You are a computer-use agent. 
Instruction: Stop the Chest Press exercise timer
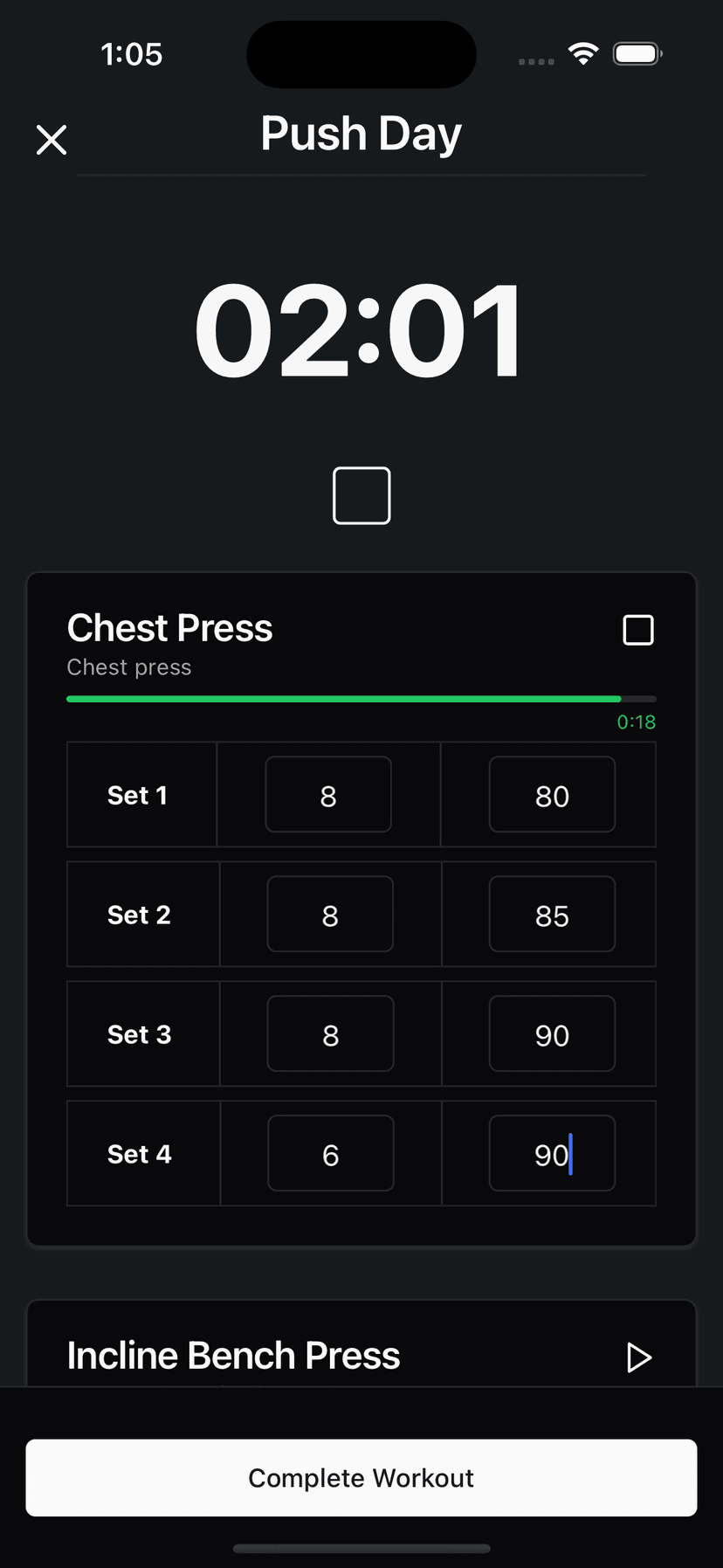tap(638, 630)
